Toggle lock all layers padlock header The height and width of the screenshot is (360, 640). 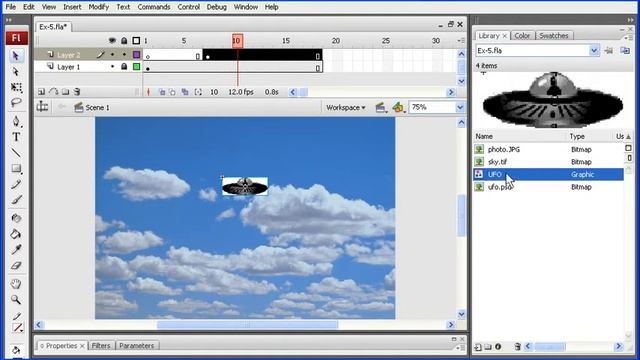tap(124, 40)
